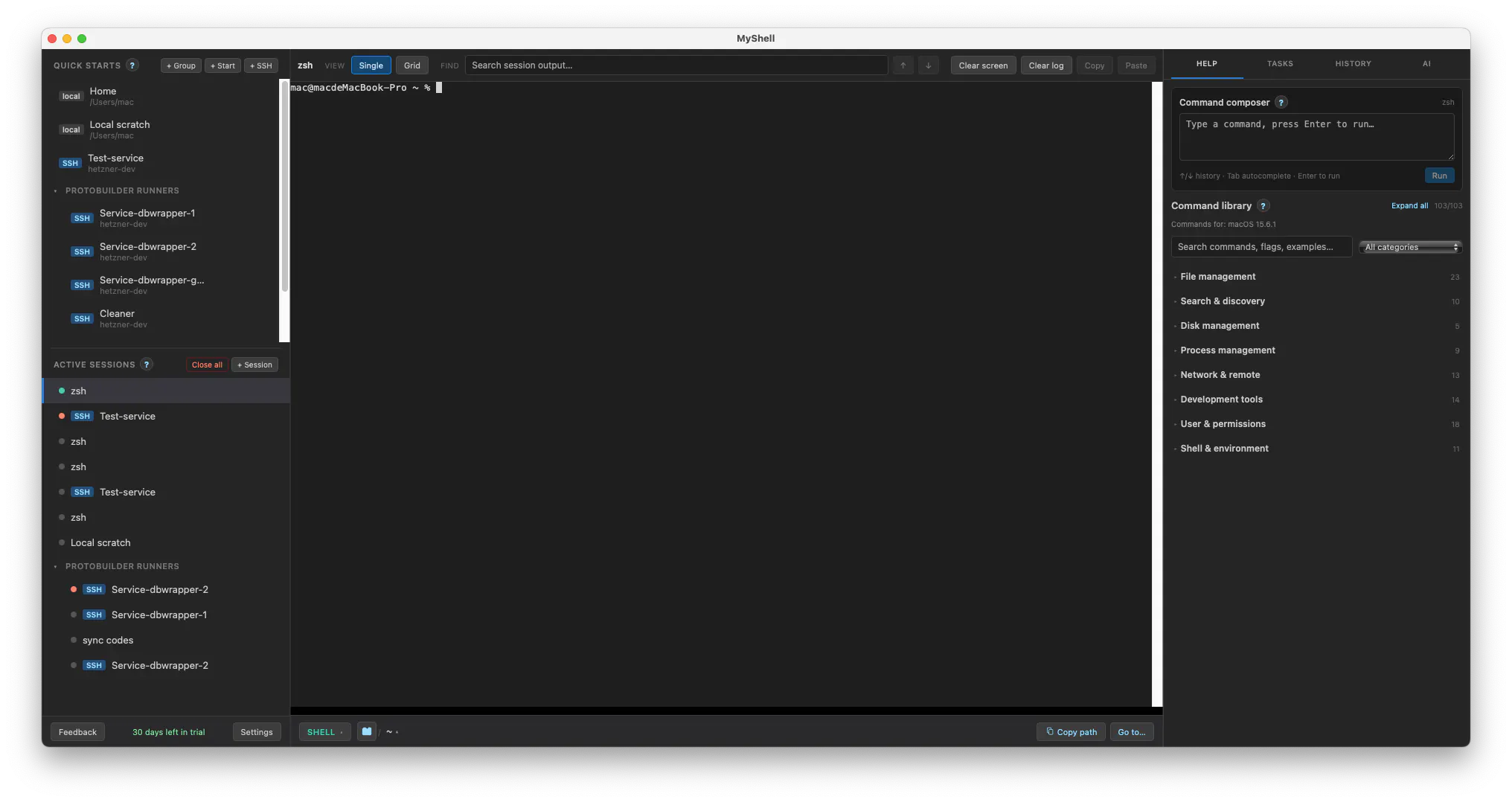This screenshot has width=1512, height=802.
Task: Switch to the HISTORY tab
Action: coord(1353,64)
